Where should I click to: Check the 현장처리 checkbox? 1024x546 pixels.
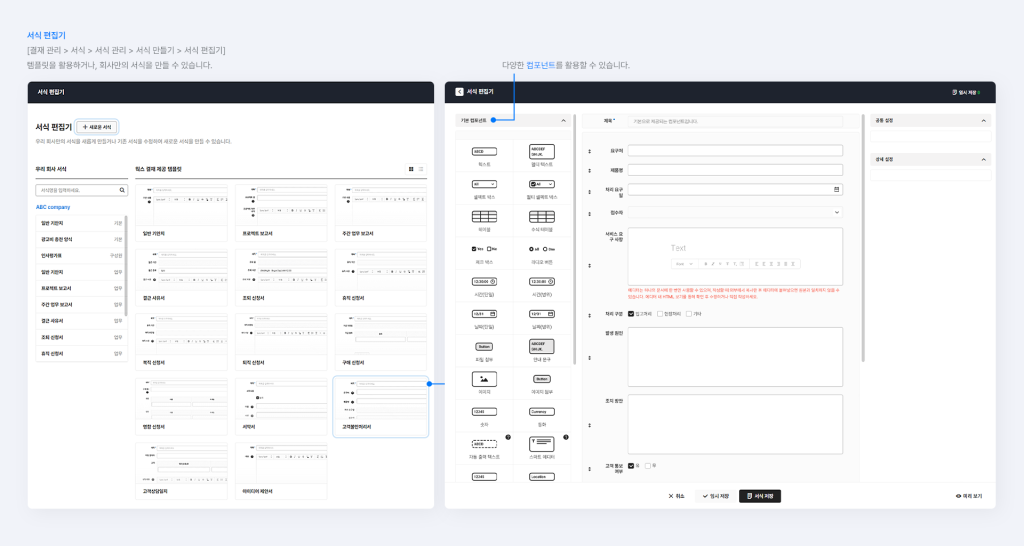(660, 313)
